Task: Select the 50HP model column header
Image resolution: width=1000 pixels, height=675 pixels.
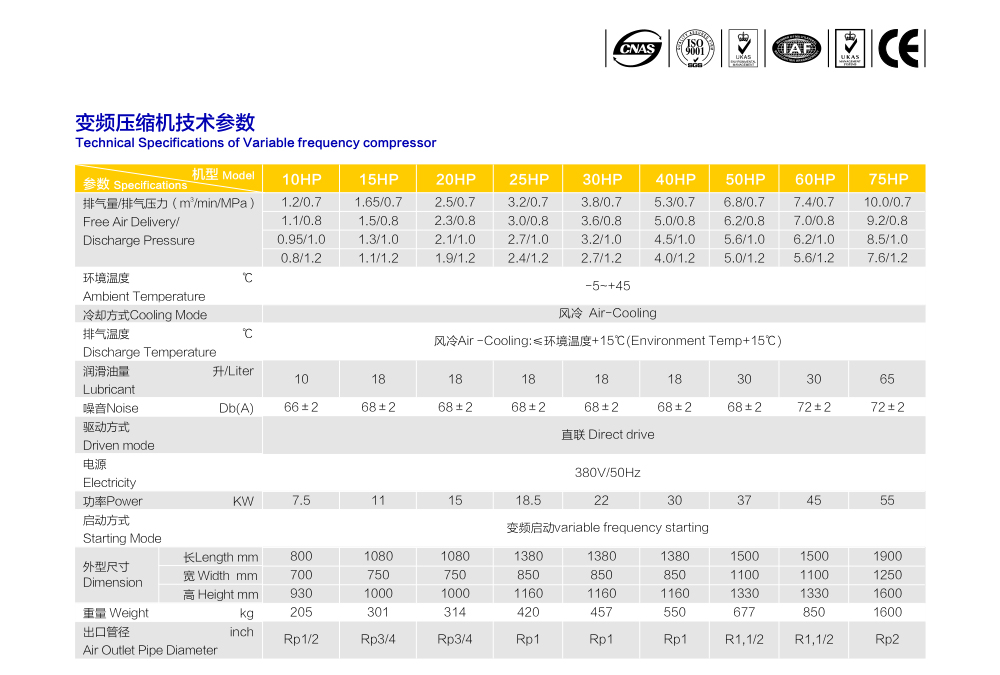Action: click(x=745, y=179)
